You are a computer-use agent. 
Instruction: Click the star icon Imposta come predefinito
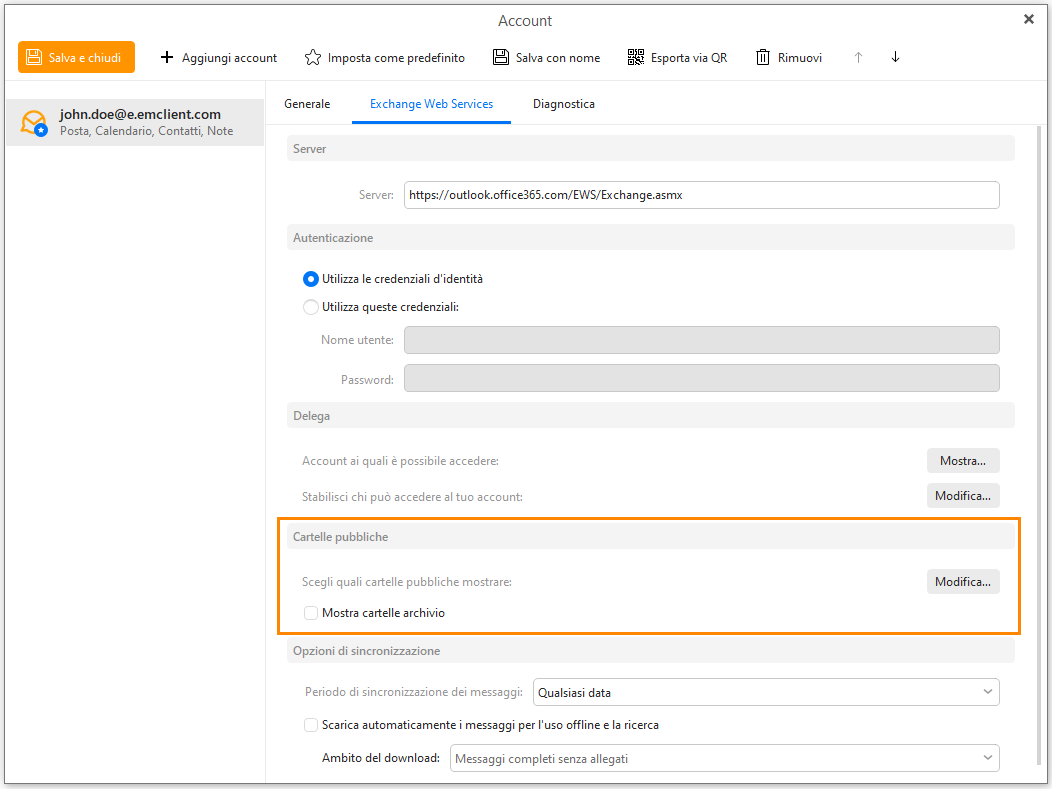point(313,57)
